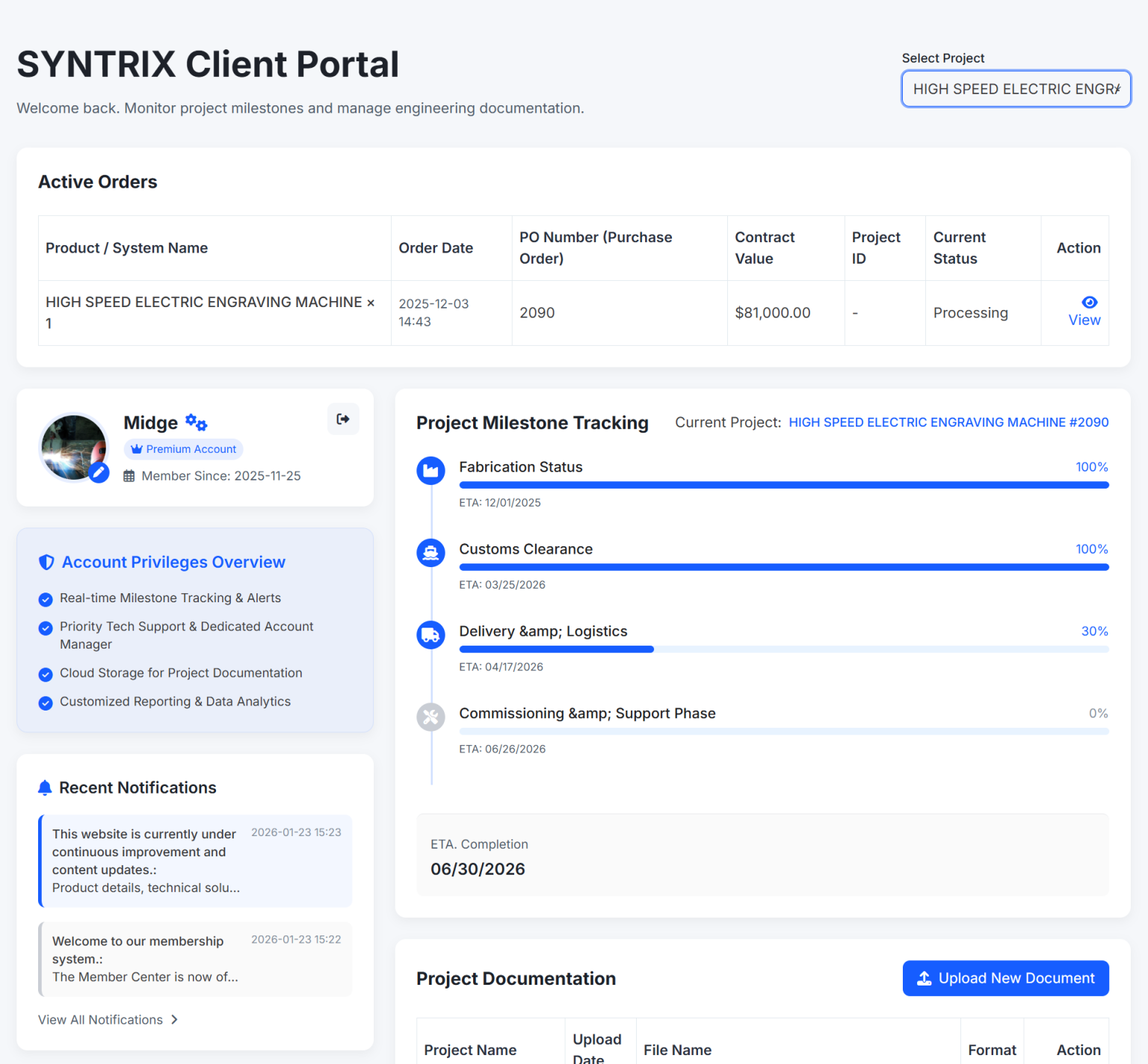Click the Customs Clearance ship icon
The height and width of the screenshot is (1064, 1148).
tap(430, 553)
